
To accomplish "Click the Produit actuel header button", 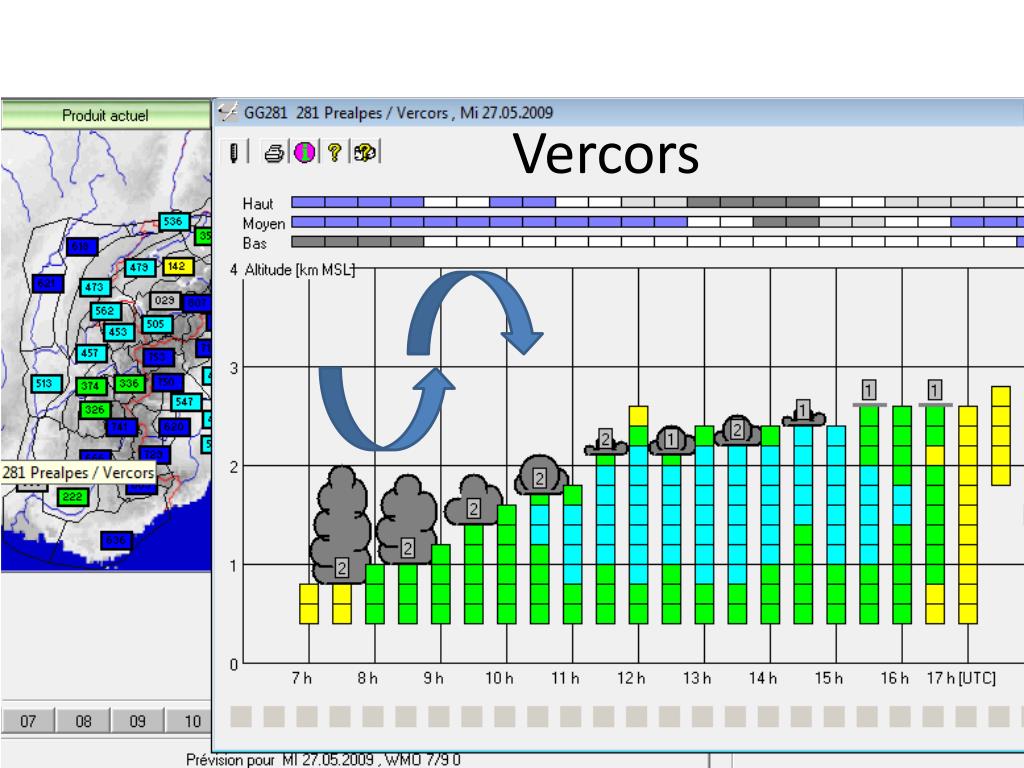I will click(x=105, y=116).
